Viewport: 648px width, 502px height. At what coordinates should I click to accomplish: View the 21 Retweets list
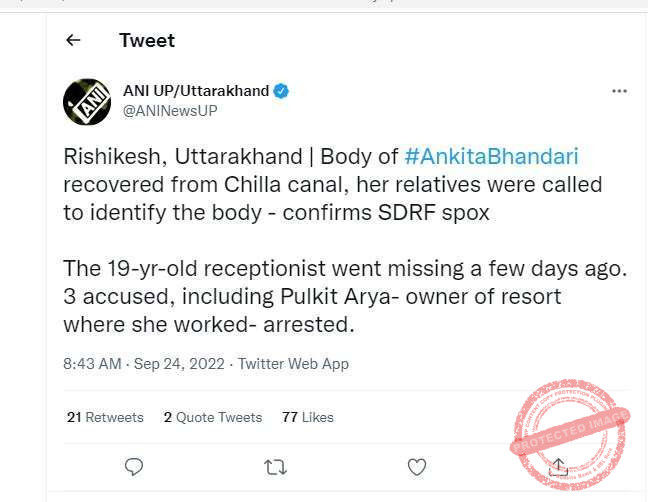coord(105,417)
